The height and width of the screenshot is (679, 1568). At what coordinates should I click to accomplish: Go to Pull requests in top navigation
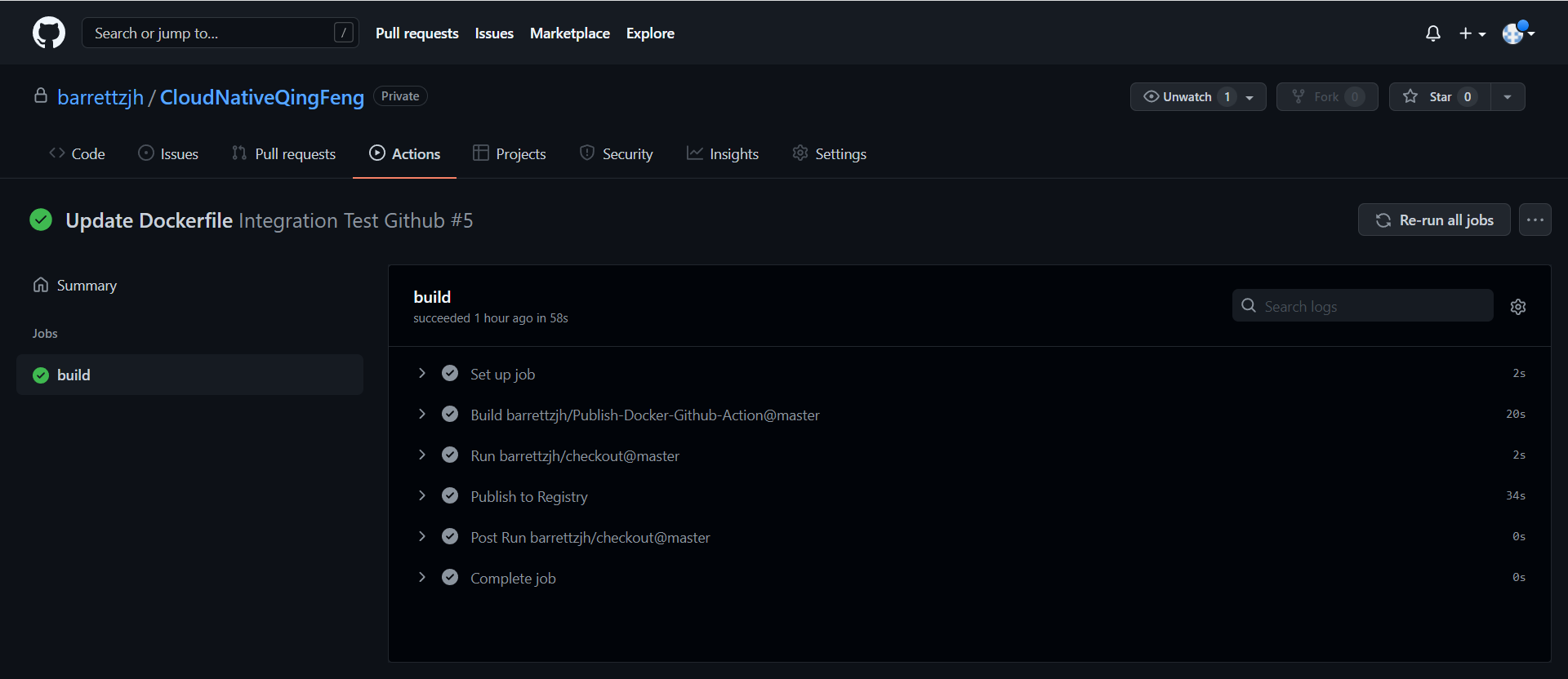click(x=416, y=33)
